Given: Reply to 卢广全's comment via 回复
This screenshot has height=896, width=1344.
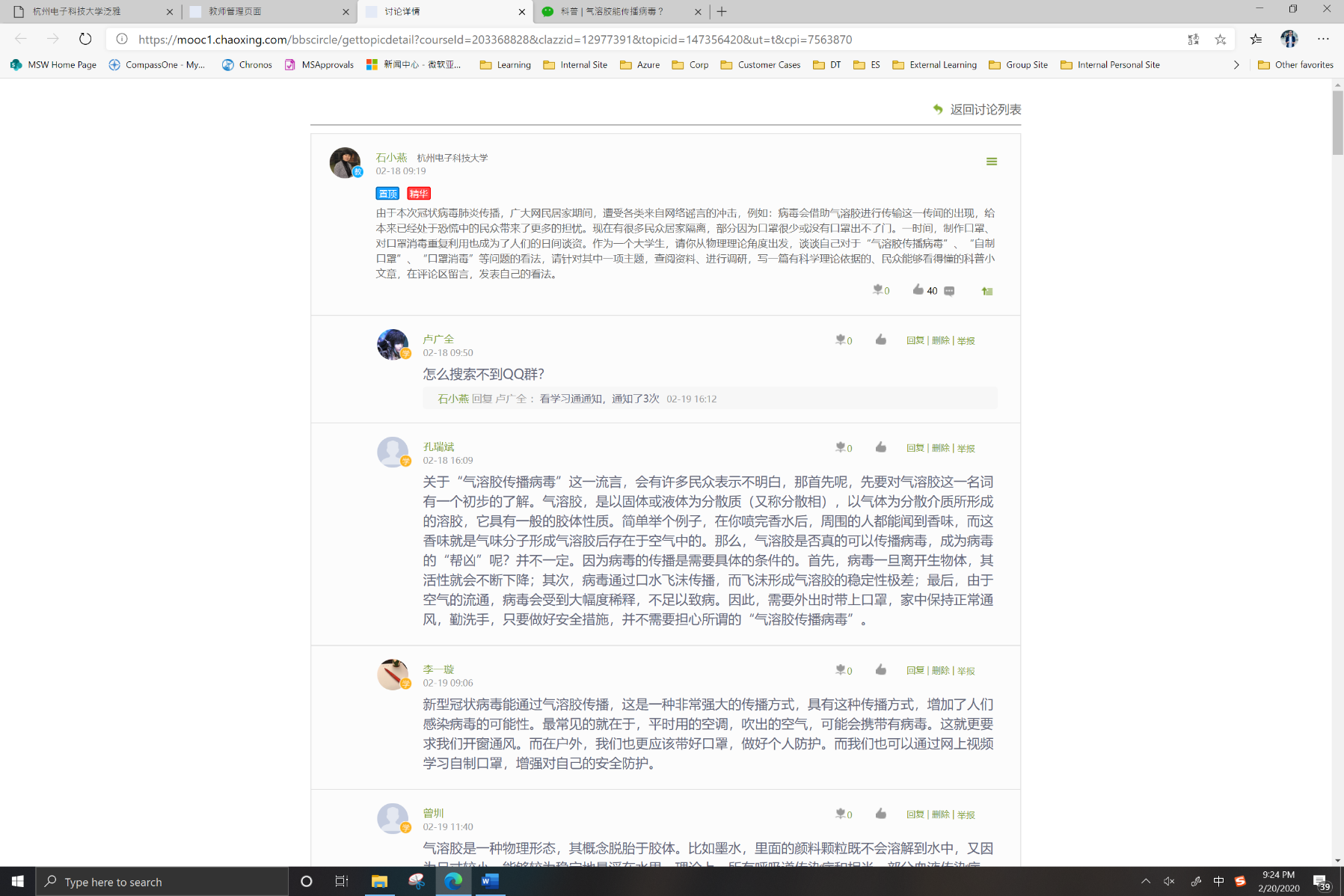Looking at the screenshot, I should pos(915,340).
